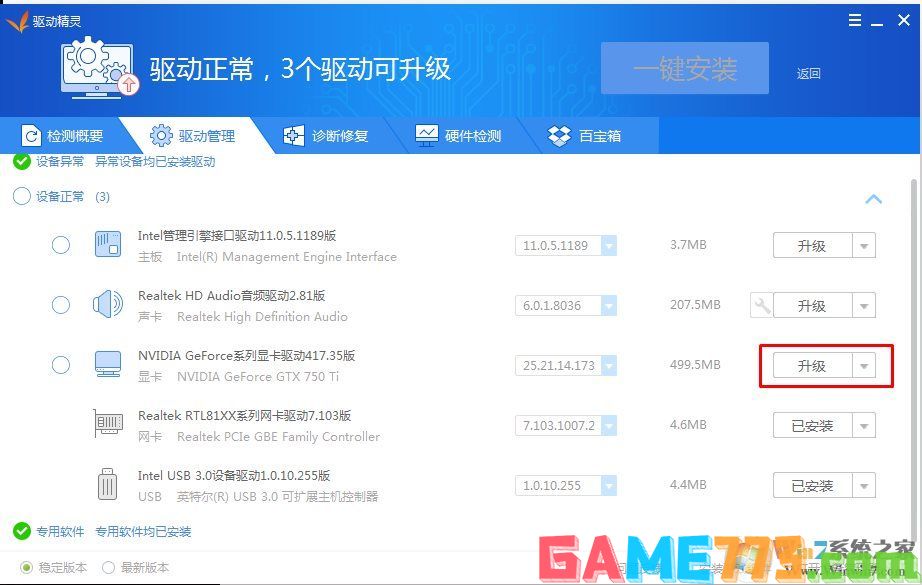Click 升级 for NVIDIA GeForce driver
Image resolution: width=922 pixels, height=585 pixels.
(x=813, y=366)
